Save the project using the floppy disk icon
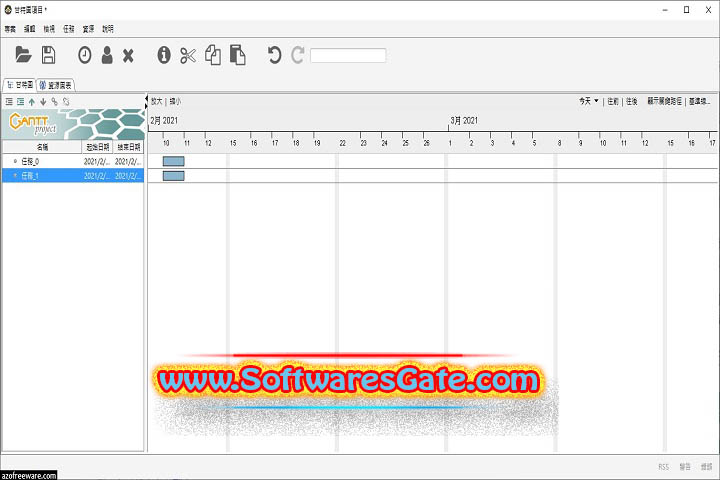The image size is (720, 480). click(48, 55)
